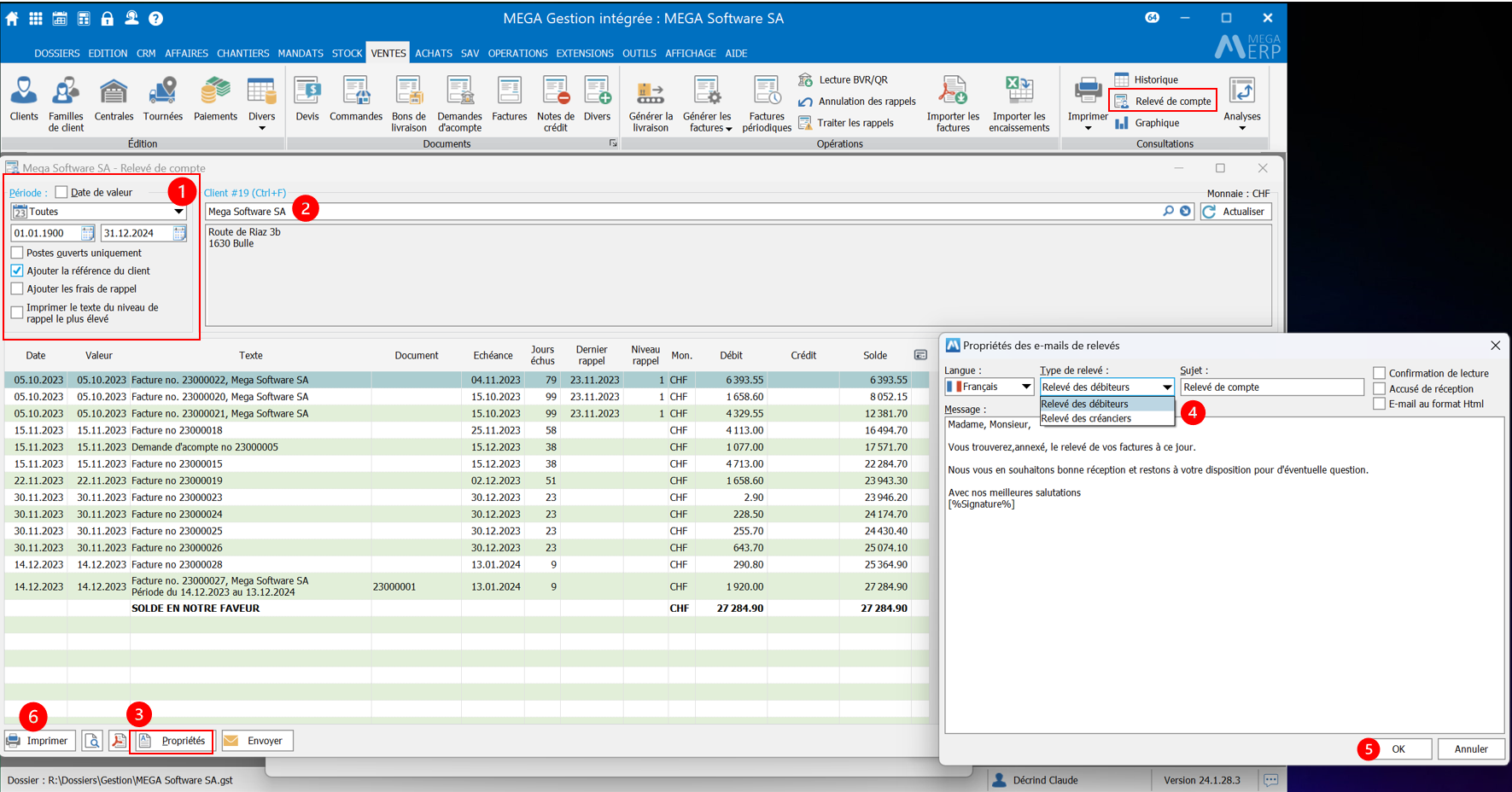Screen dimensions: 1512x792
Task: Click the client search magnifier icon
Action: coord(1168,211)
